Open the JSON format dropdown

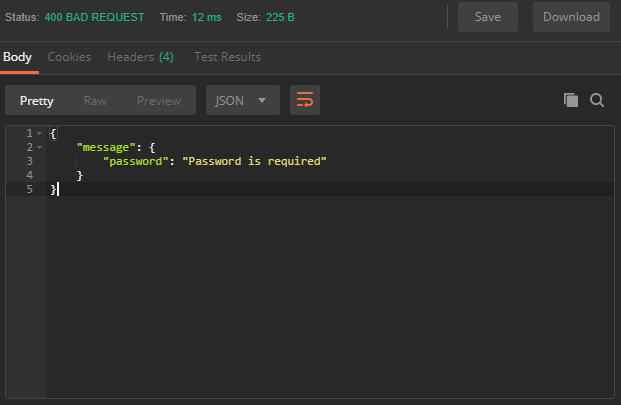pyautogui.click(x=243, y=100)
